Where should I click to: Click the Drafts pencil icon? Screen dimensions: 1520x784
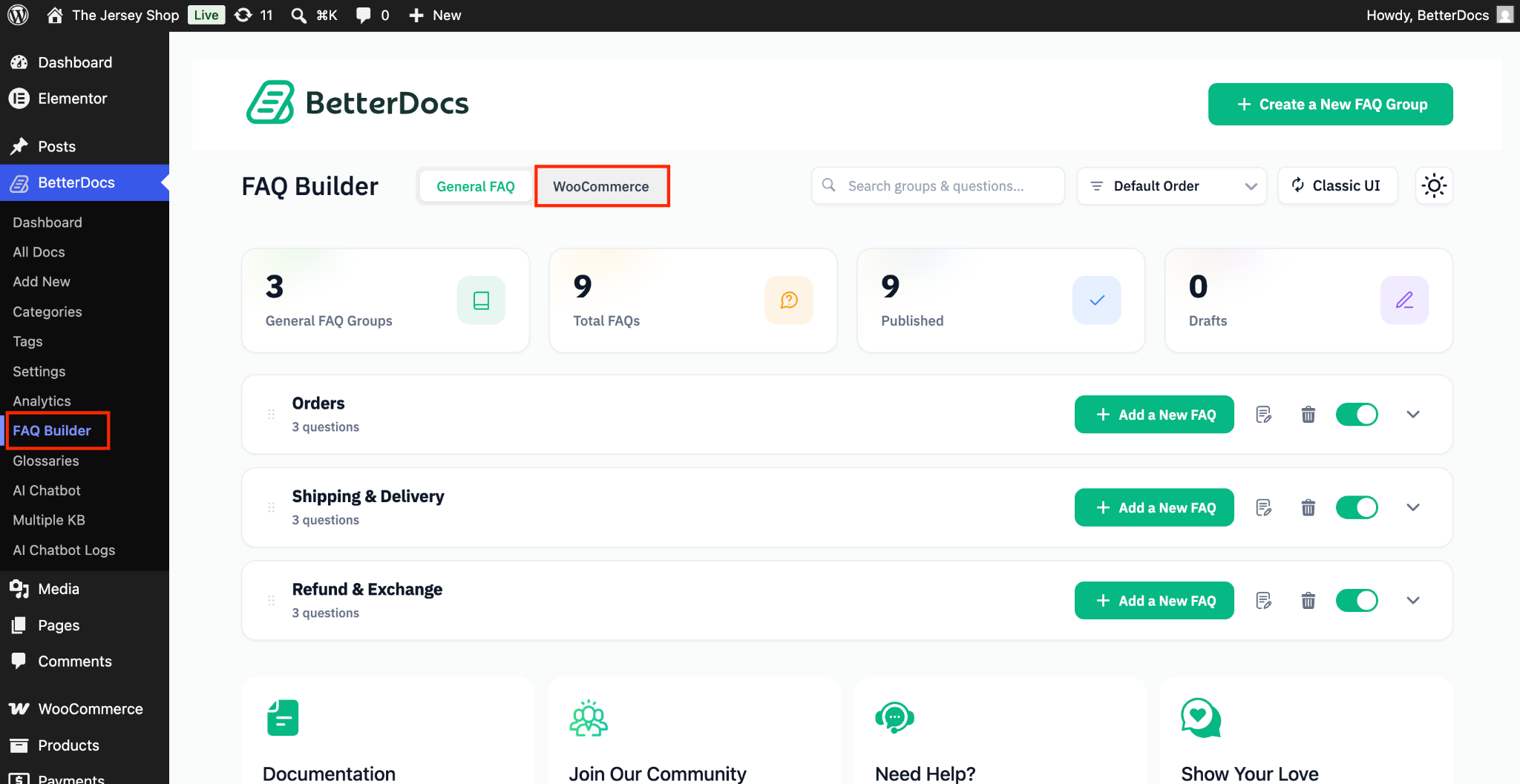point(1404,300)
